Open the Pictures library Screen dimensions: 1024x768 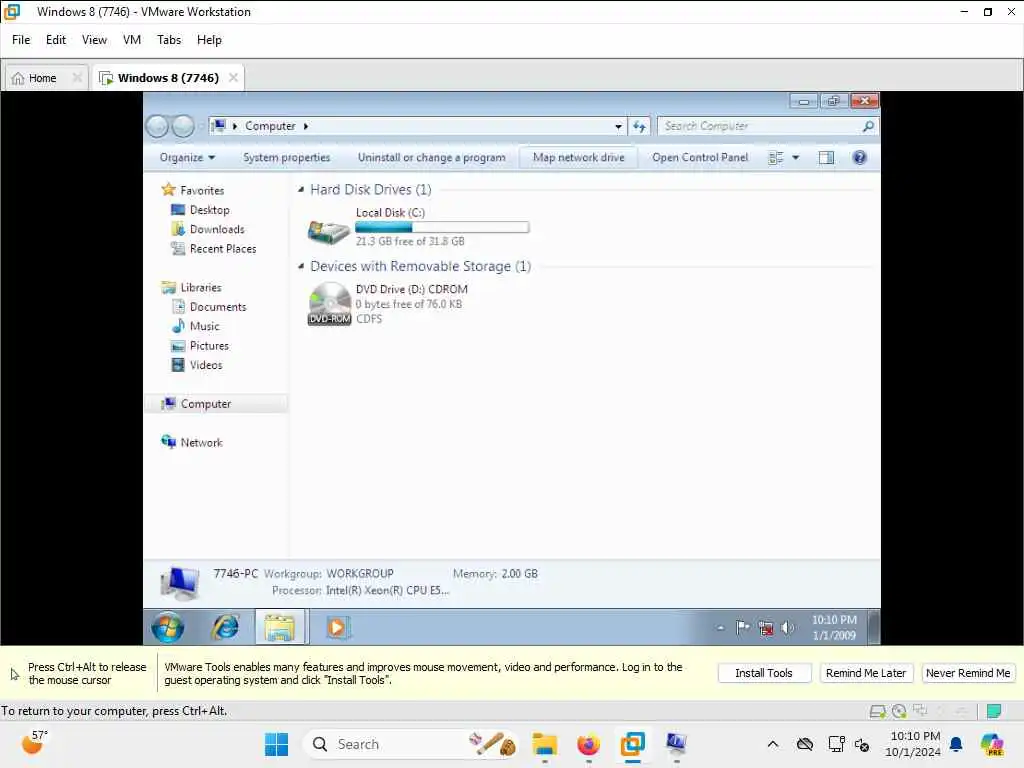point(209,345)
